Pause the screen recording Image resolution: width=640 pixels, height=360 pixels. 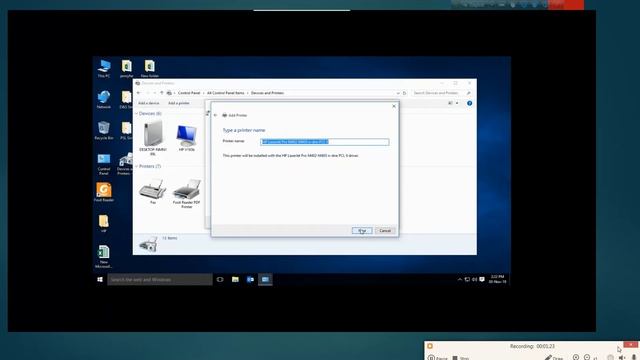pos(438,358)
